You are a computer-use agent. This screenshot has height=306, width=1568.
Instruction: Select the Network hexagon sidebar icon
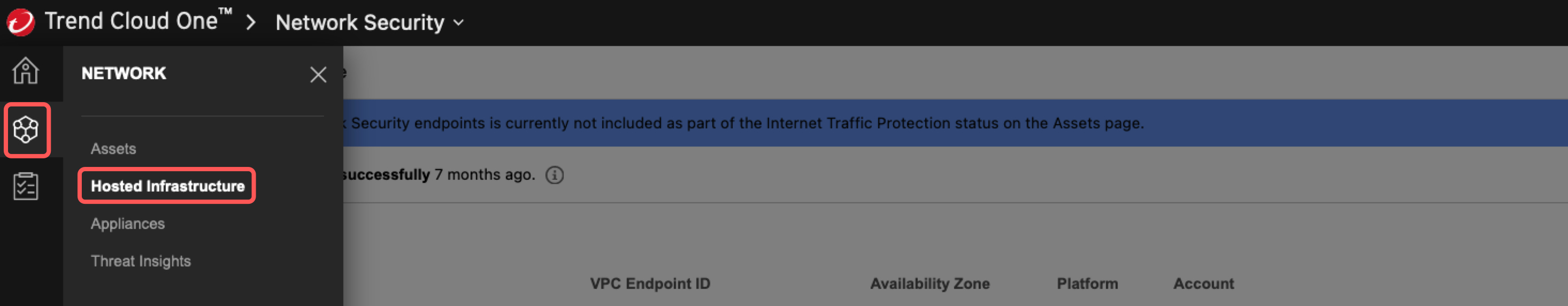(26, 130)
